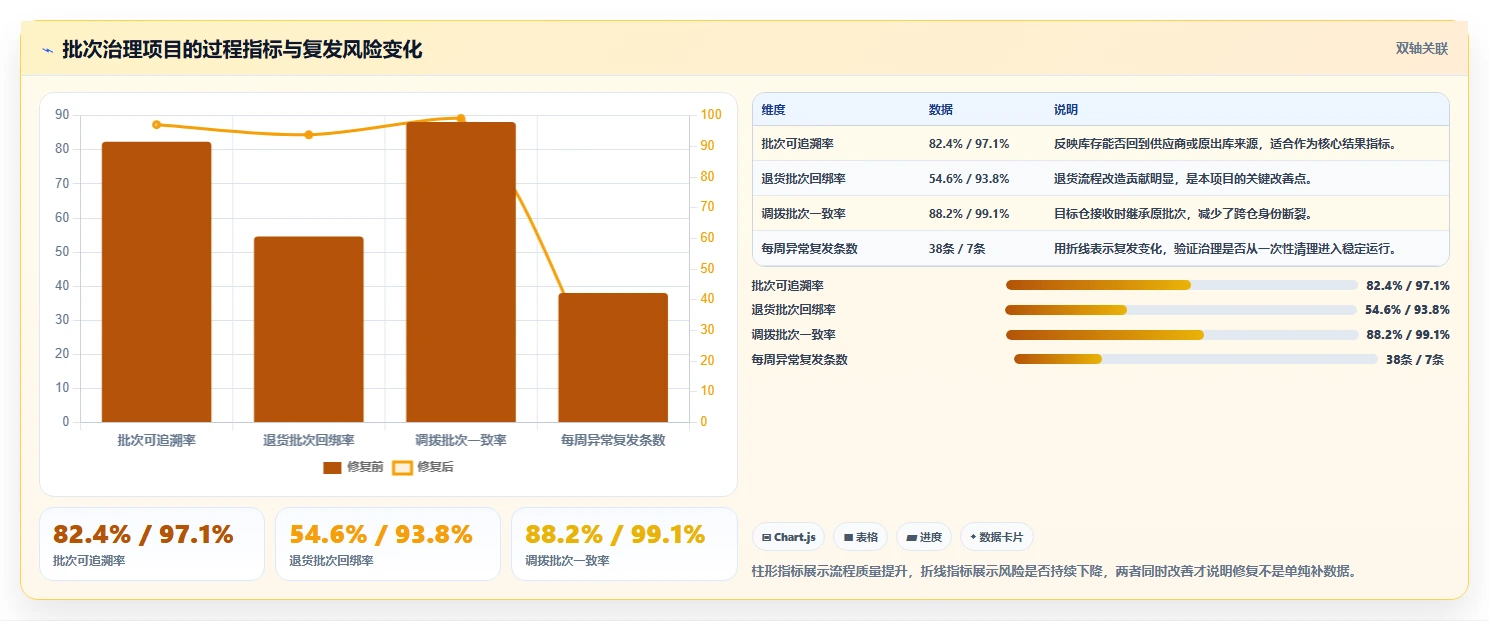
Task: Click the 退货批次回绑率 bar in the chart
Action: [x=308, y=329]
